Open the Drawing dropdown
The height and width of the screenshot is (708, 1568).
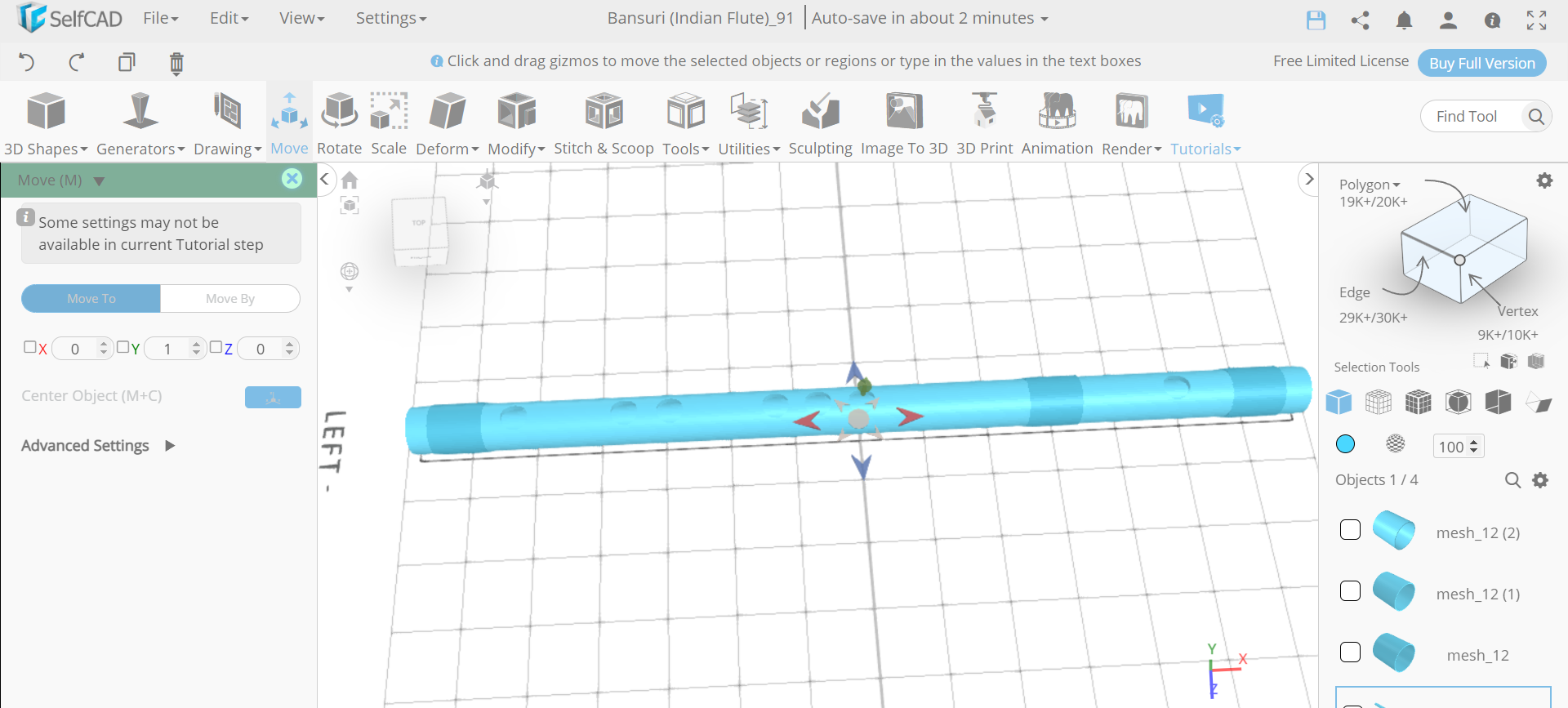tap(227, 123)
